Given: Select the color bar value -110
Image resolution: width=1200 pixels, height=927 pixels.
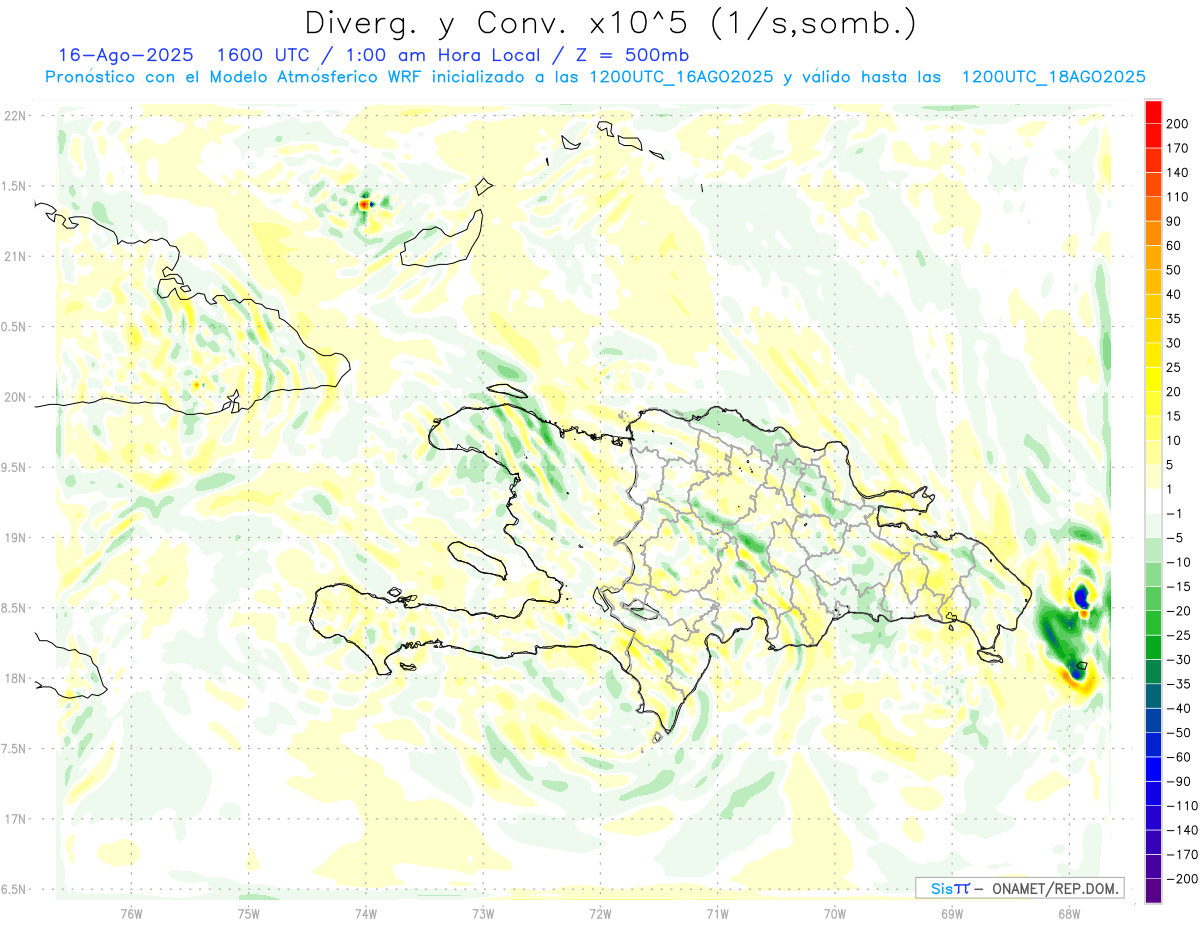Looking at the screenshot, I should click(x=1183, y=806).
